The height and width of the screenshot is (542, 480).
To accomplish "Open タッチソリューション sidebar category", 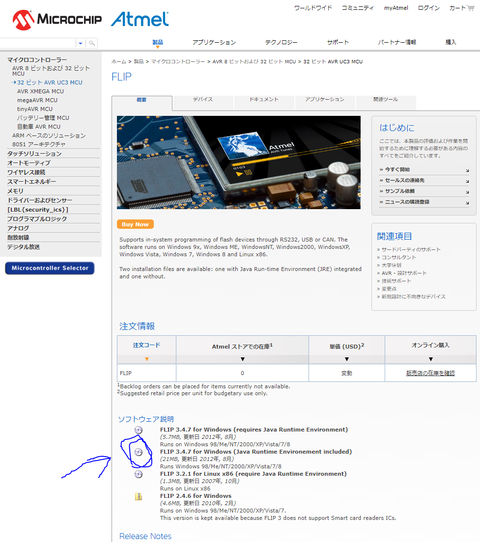I will click(35, 154).
